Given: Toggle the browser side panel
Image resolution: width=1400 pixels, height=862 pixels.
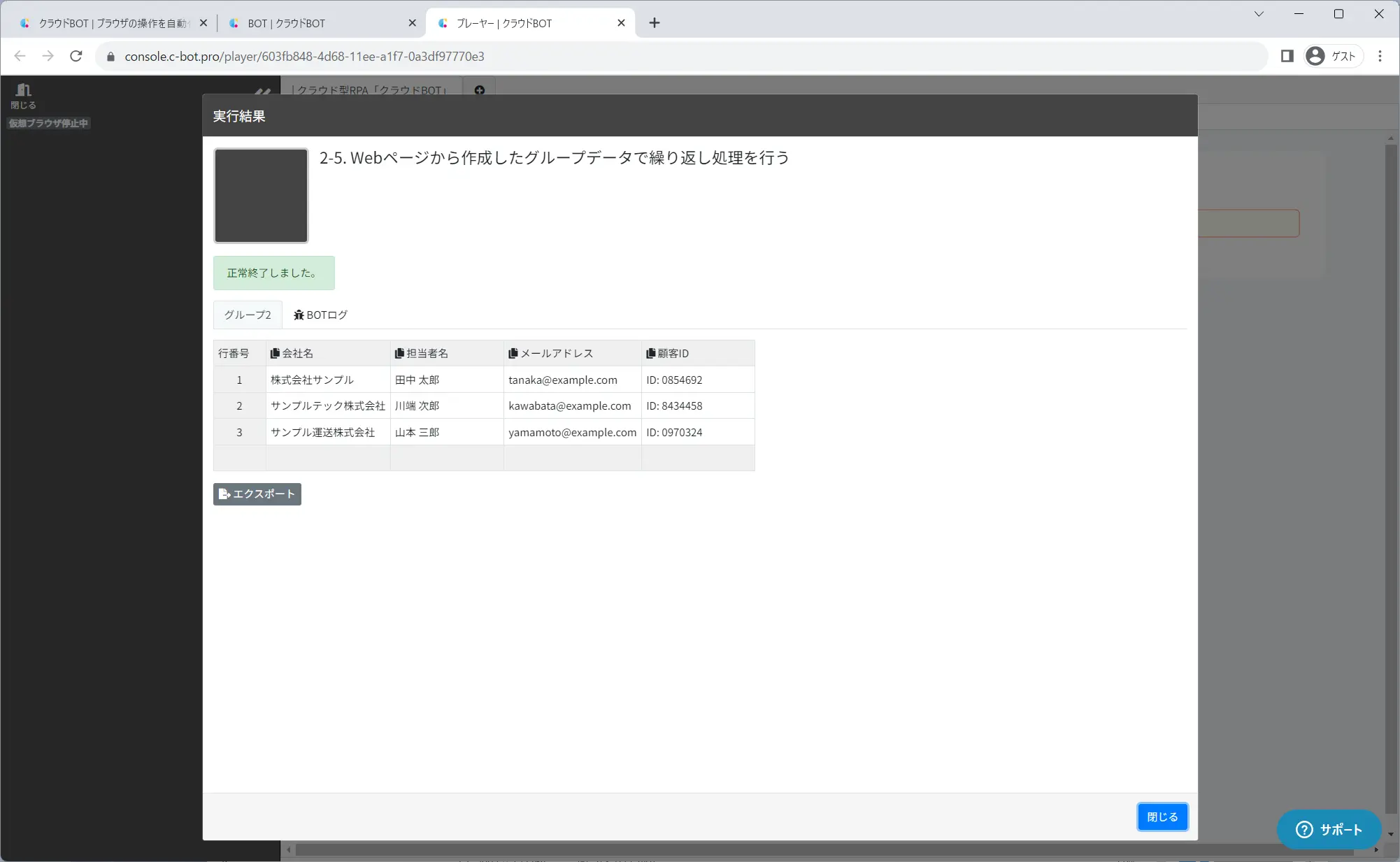Looking at the screenshot, I should (x=1287, y=56).
